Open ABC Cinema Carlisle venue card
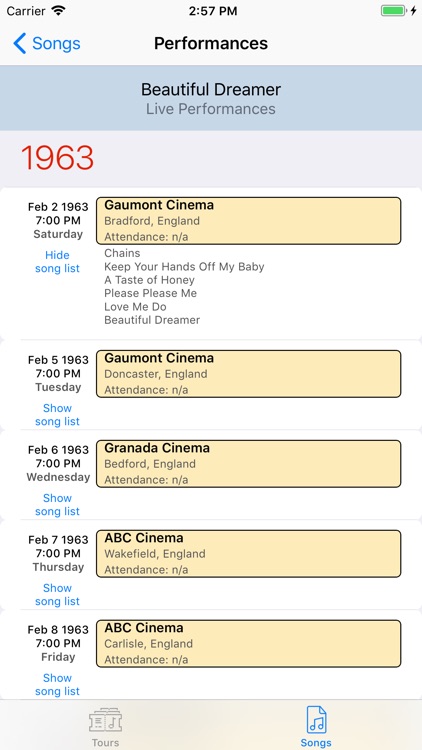422x750 pixels. coord(248,644)
